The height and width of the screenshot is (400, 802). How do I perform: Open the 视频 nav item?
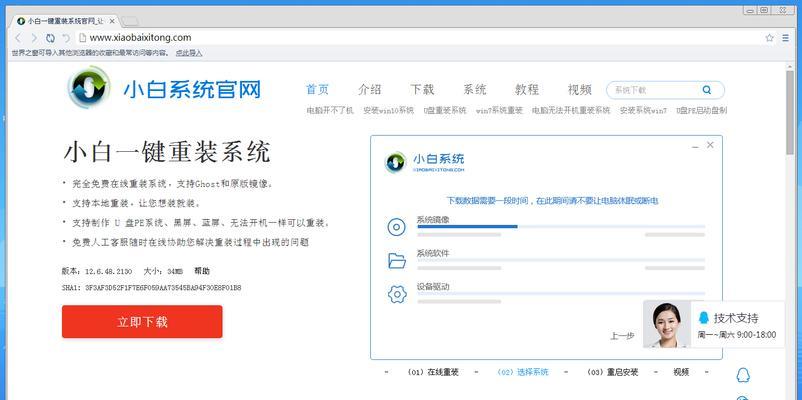pyautogui.click(x=580, y=90)
